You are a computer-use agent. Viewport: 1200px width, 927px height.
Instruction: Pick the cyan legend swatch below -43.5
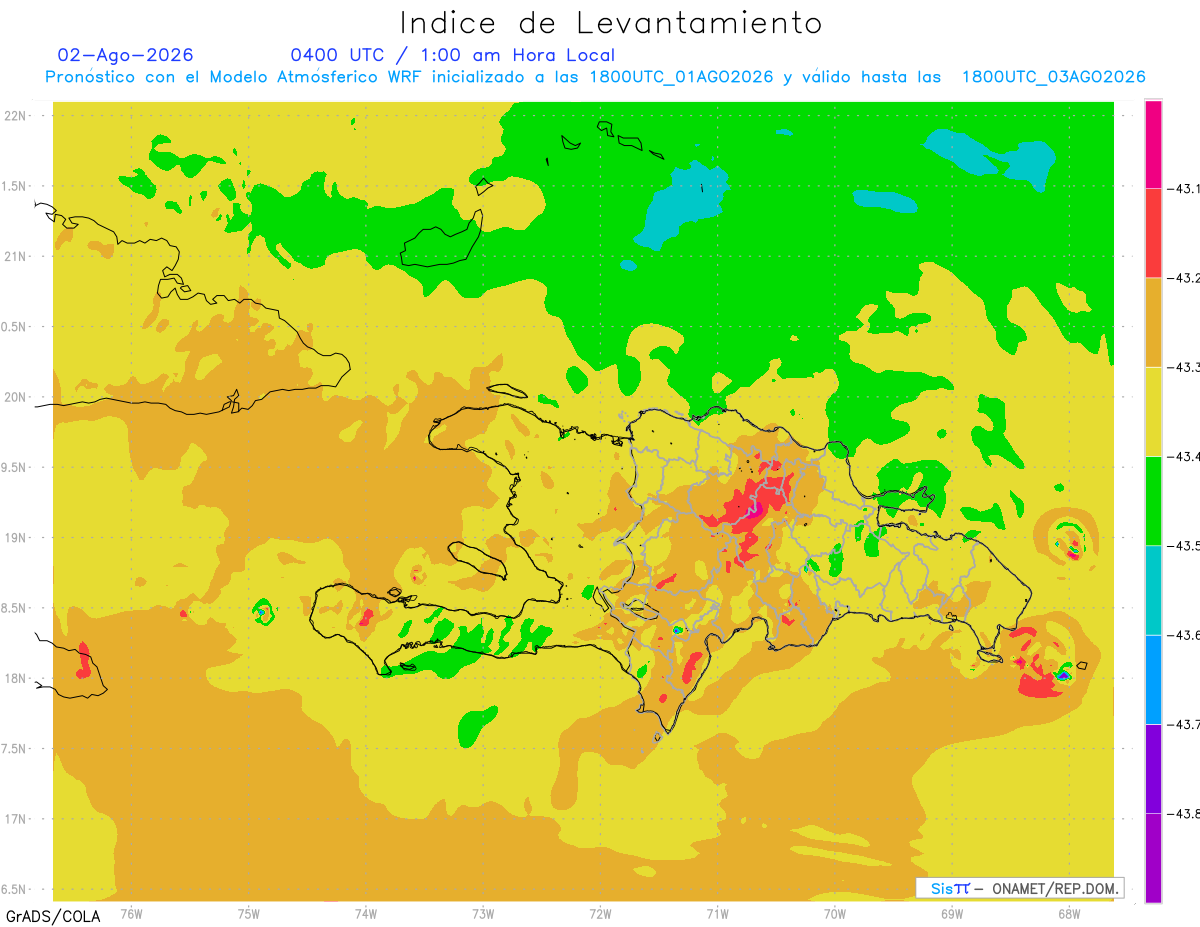[x=1153, y=590]
